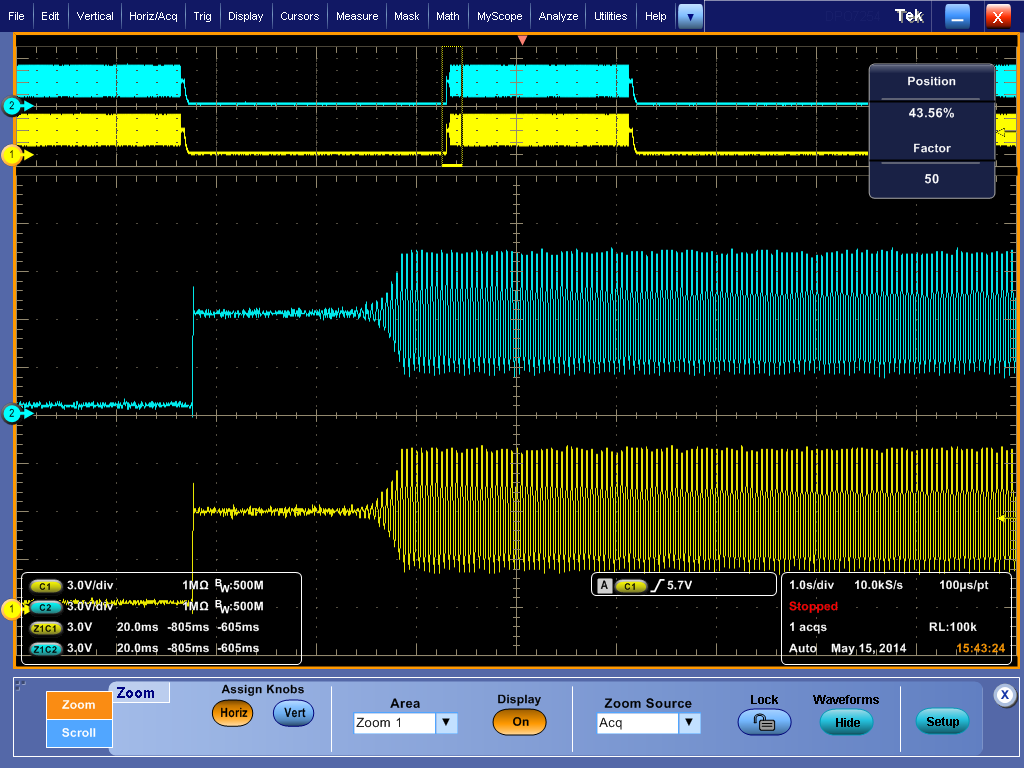Viewport: 1024px width, 768px height.
Task: Open the Measure menu
Action: click(357, 16)
